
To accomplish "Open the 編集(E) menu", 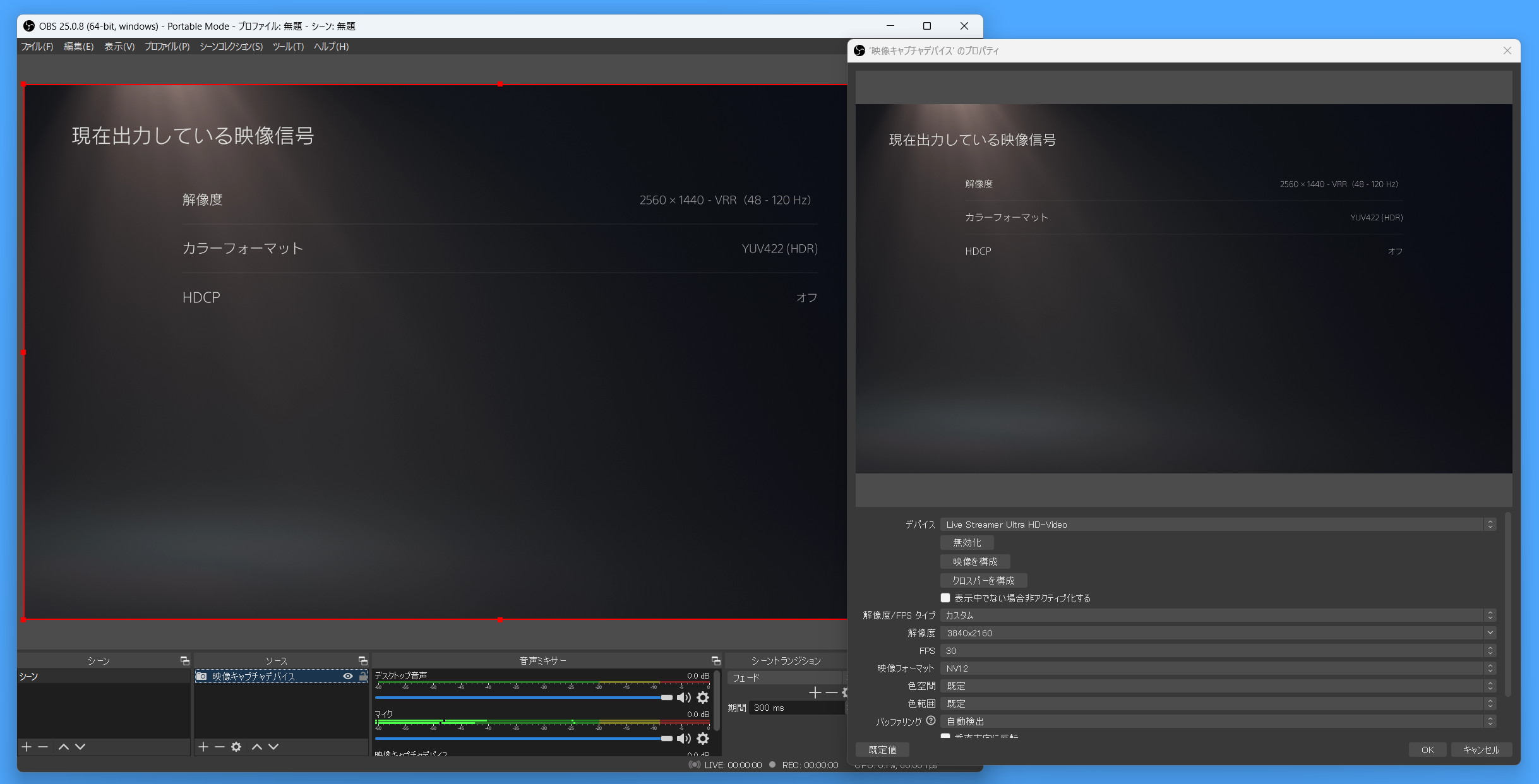I will [x=79, y=47].
